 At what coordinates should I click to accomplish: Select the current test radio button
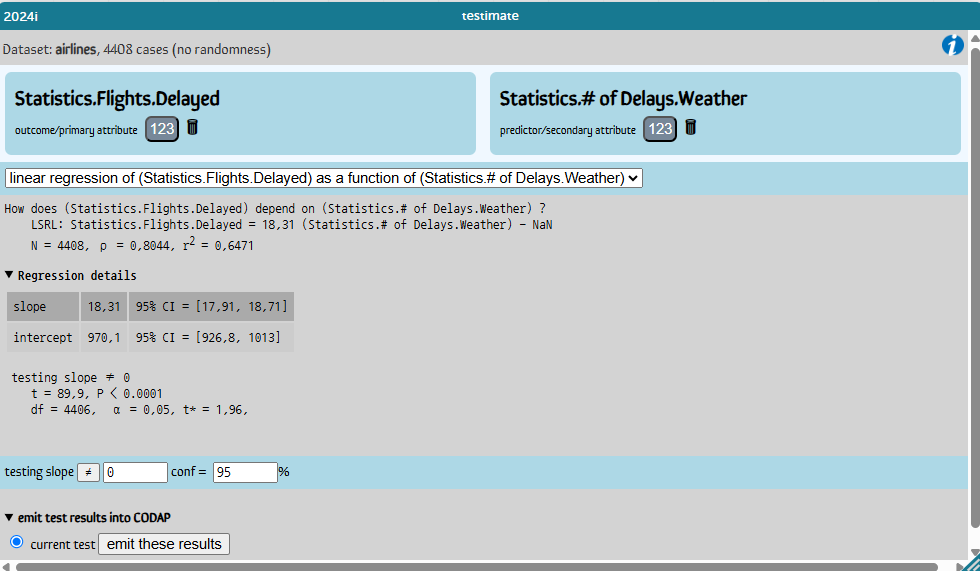pos(16,542)
